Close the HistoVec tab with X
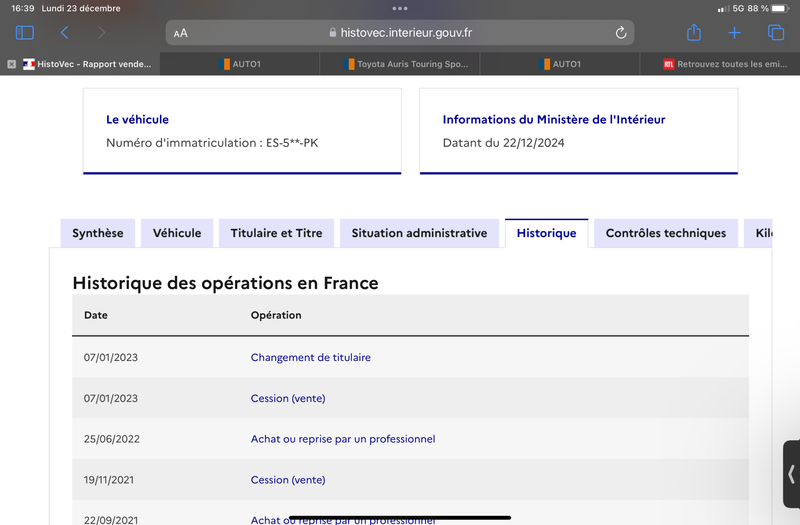 12,64
